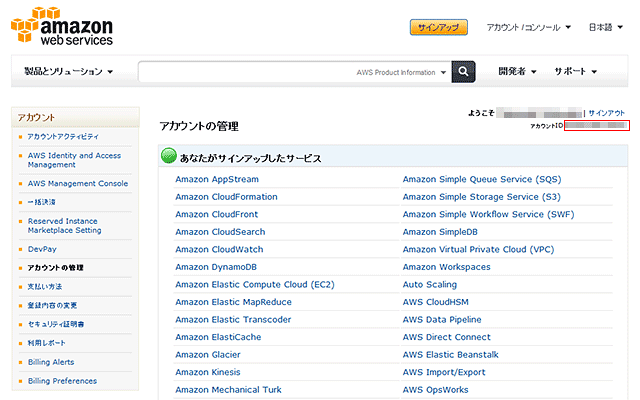Open the AWS Direct Connect link

[447, 337]
